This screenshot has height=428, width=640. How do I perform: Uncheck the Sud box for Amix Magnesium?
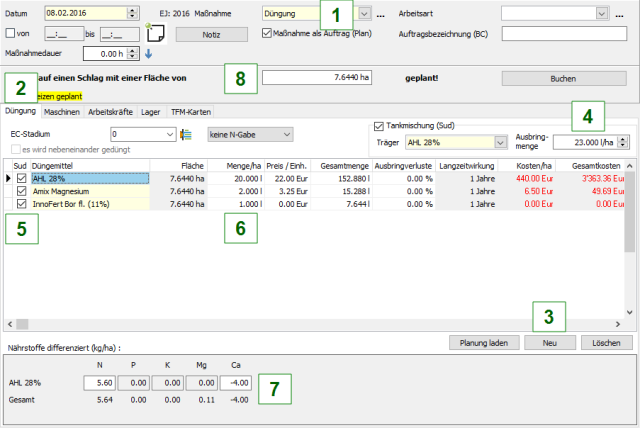click(22, 190)
